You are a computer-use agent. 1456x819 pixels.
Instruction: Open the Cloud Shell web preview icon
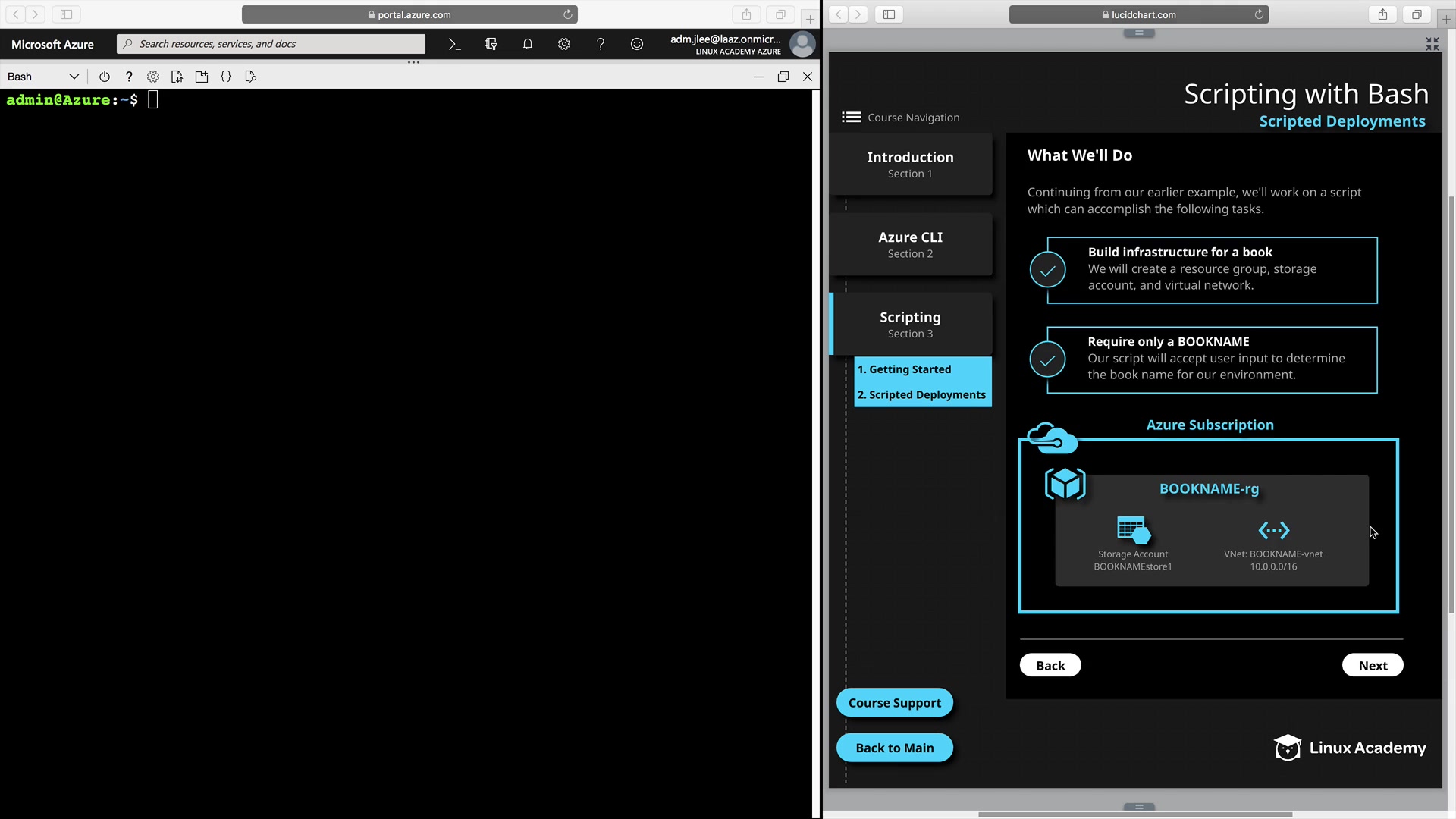[x=250, y=77]
